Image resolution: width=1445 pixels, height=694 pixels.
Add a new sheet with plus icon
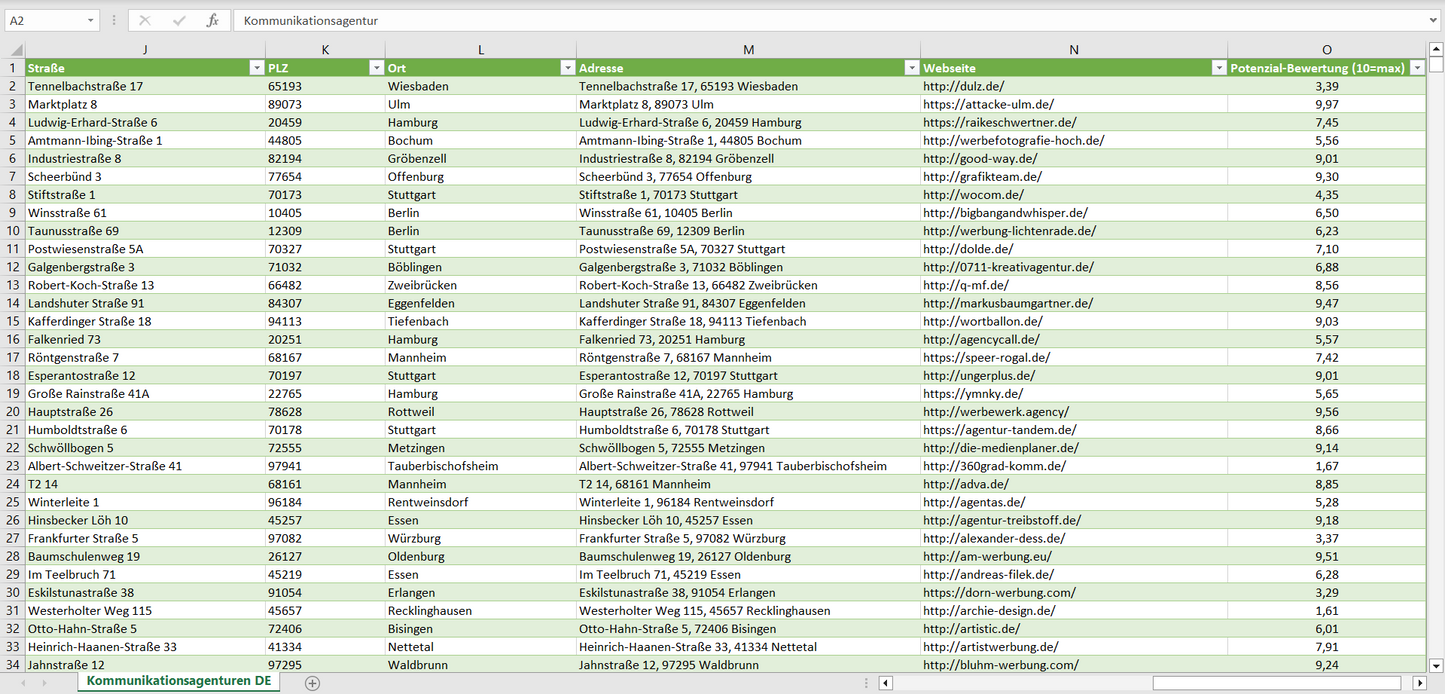tap(312, 683)
